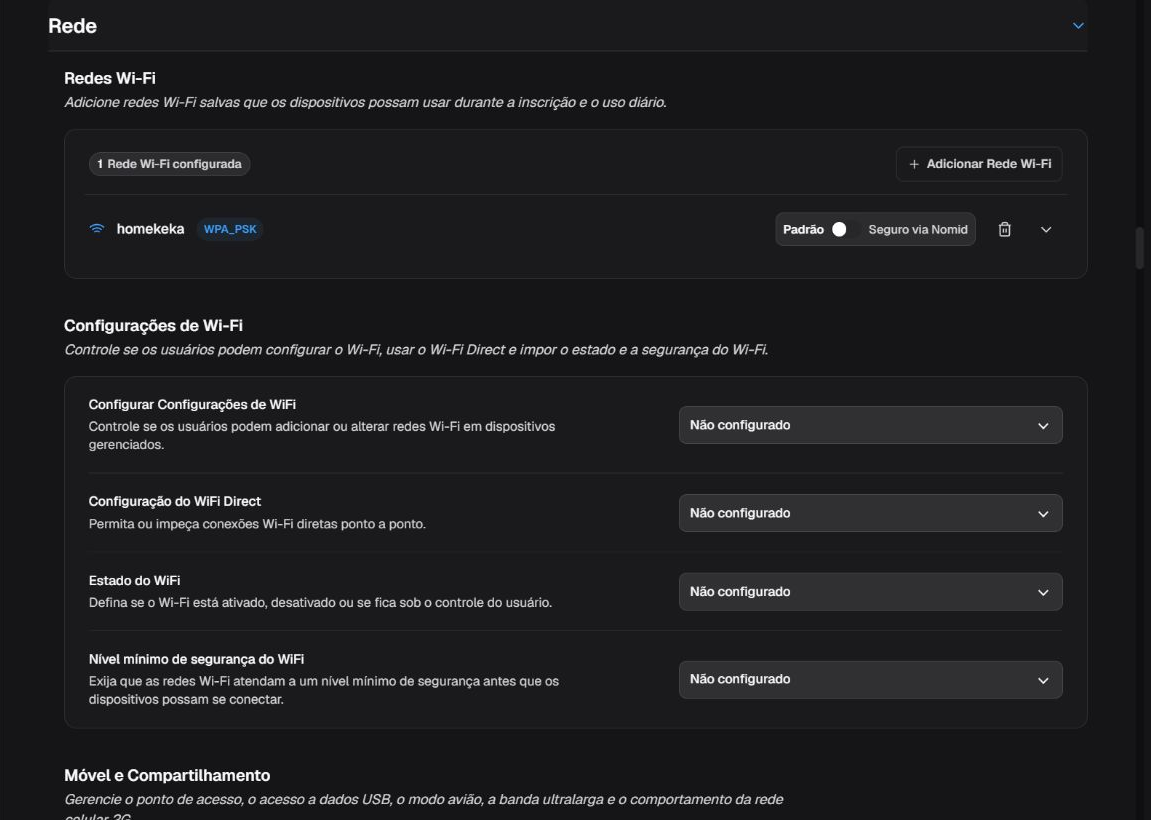
Task: Click the page vertical scrollbar thumb
Action: click(x=1139, y=248)
